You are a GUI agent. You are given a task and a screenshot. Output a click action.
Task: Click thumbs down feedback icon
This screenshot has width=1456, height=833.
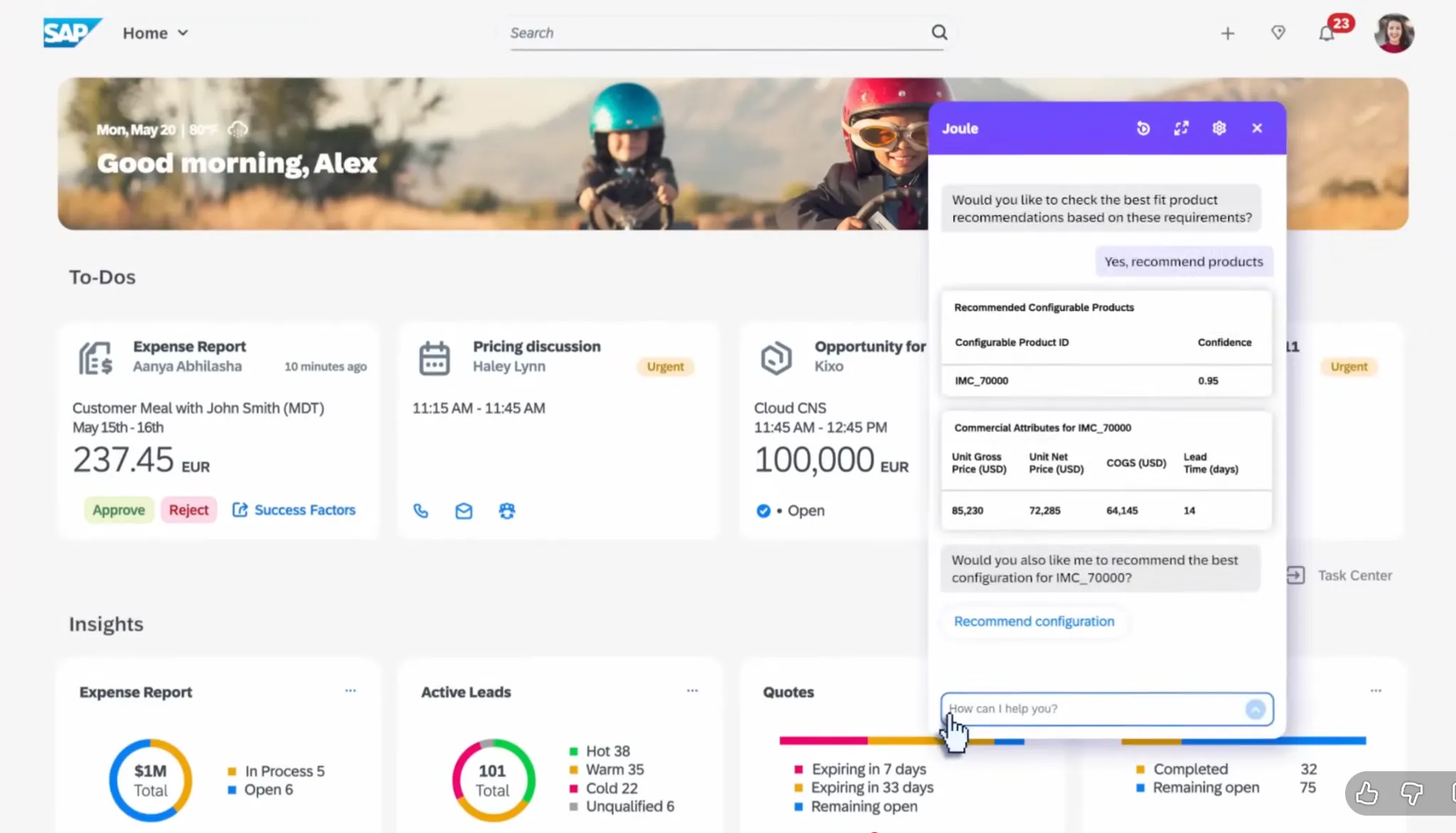[1411, 793]
